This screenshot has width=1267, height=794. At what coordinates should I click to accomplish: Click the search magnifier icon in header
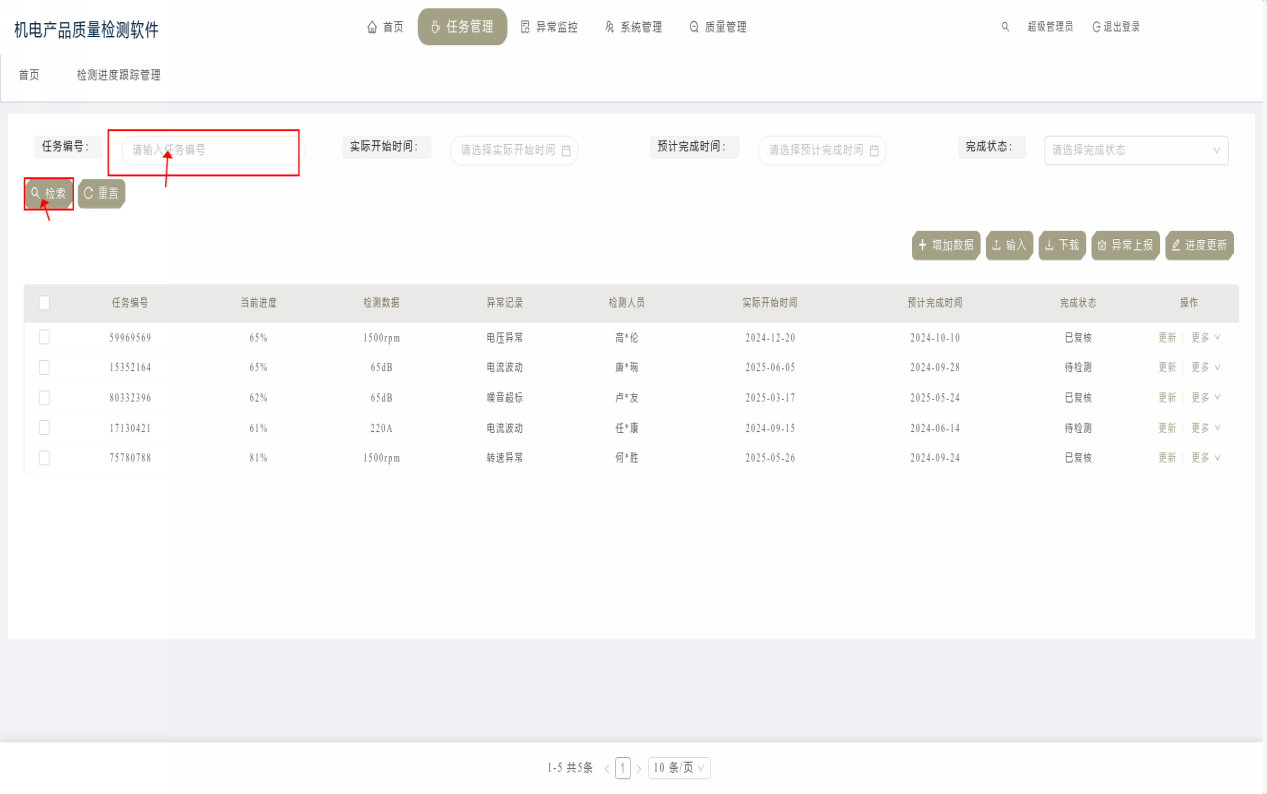point(1005,27)
